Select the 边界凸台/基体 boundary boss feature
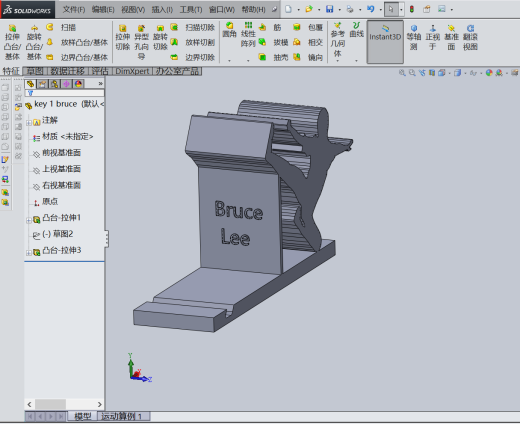520x424 pixels. [77, 57]
